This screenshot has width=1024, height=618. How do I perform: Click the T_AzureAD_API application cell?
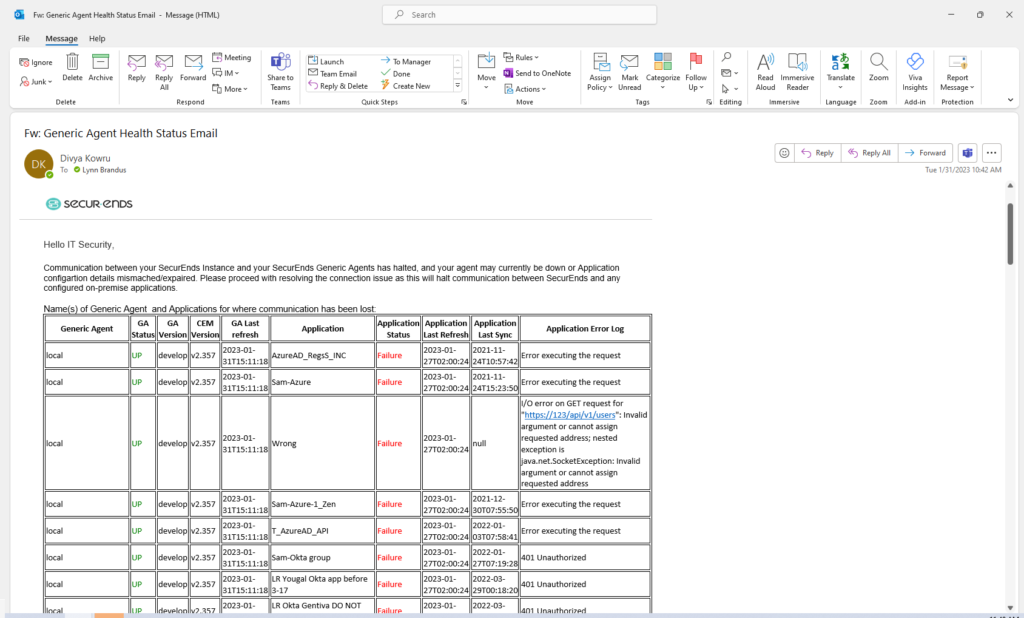click(x=323, y=530)
